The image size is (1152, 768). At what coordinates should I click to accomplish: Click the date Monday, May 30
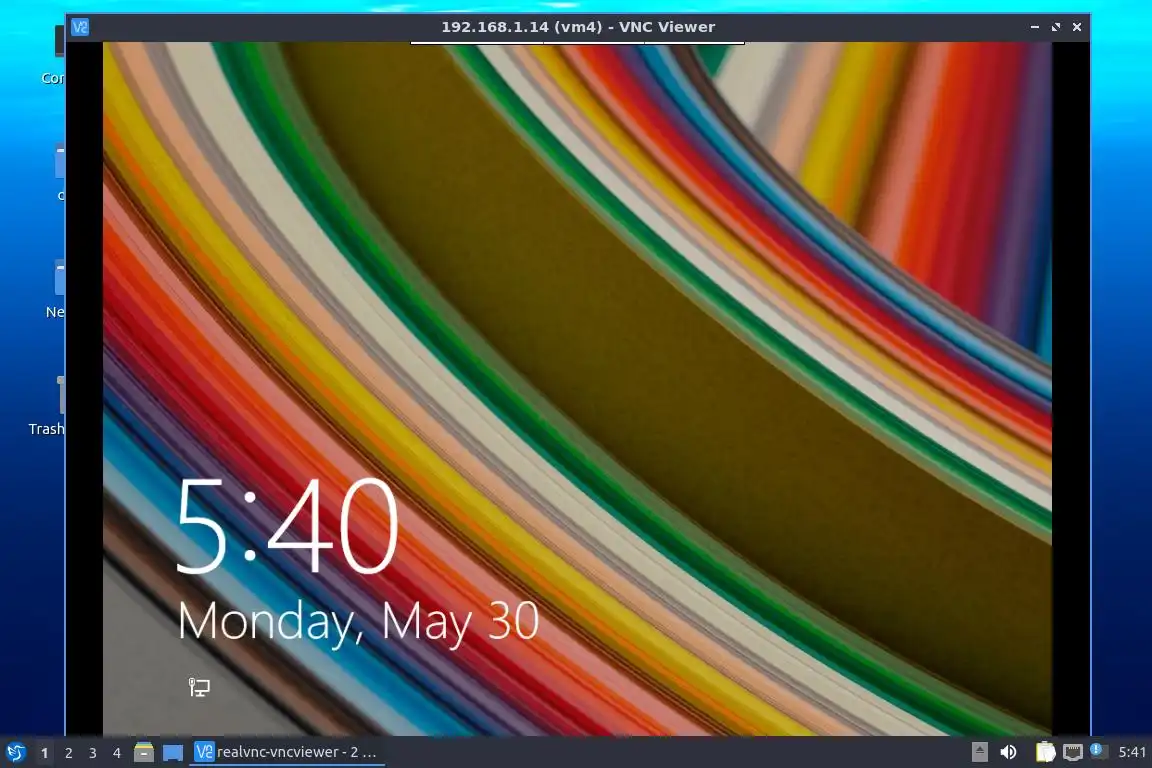359,623
